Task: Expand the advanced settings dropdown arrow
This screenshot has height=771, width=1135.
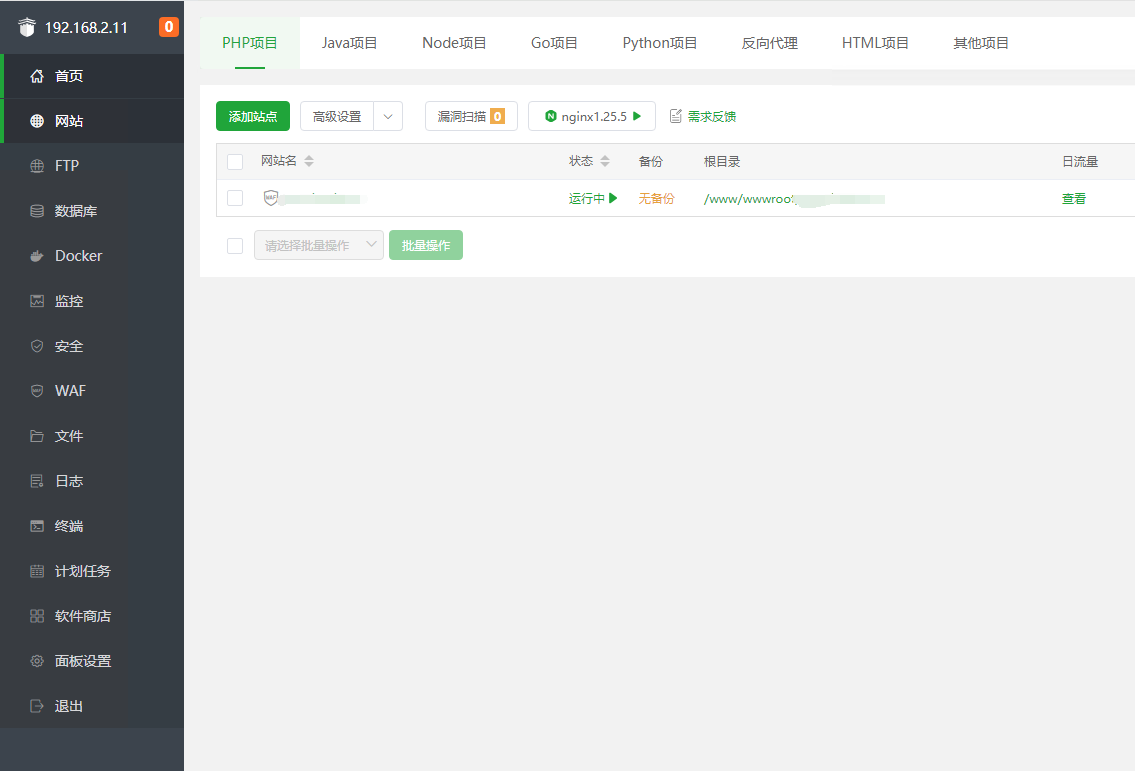Action: coord(388,116)
